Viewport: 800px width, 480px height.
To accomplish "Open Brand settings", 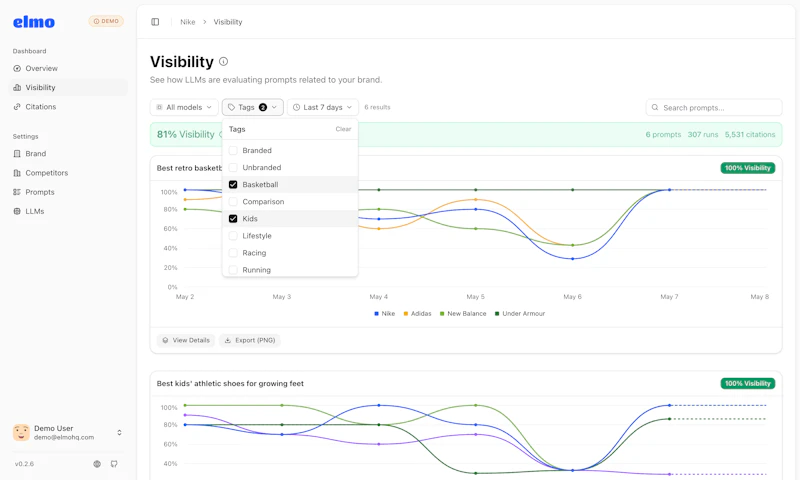I will point(68,154).
